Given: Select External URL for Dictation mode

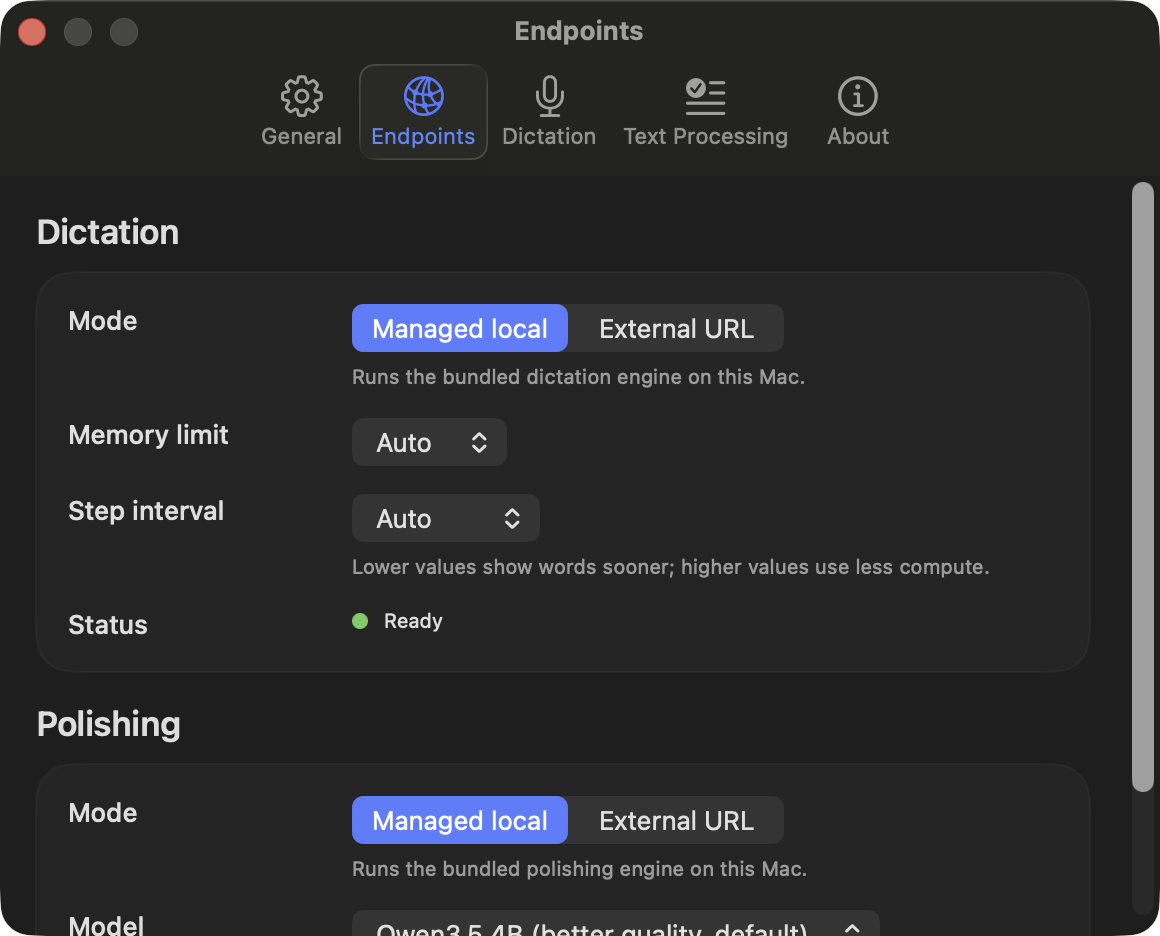Looking at the screenshot, I should (676, 328).
